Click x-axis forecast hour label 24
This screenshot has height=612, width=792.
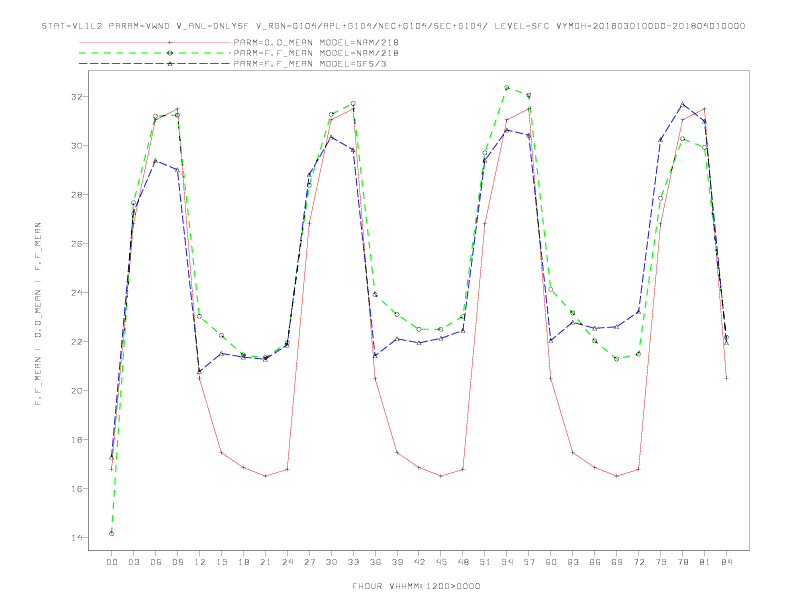pos(287,562)
